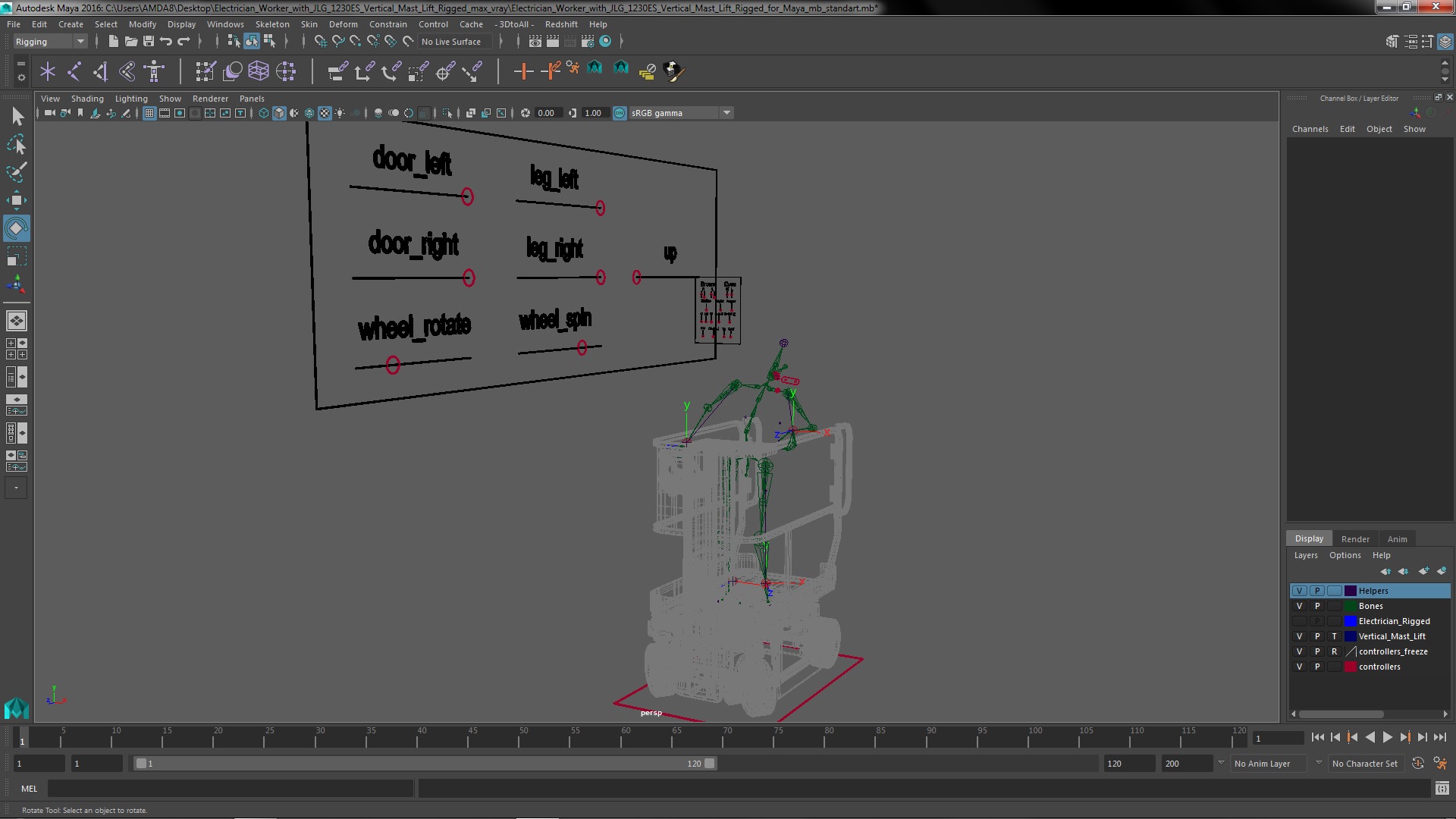Click Play Backwards button
The height and width of the screenshot is (819, 1456).
1370,737
